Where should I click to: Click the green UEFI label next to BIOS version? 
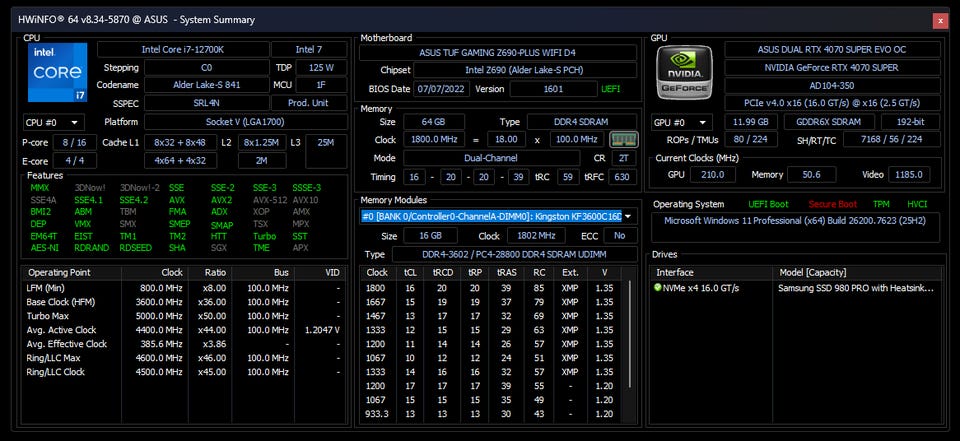610,89
